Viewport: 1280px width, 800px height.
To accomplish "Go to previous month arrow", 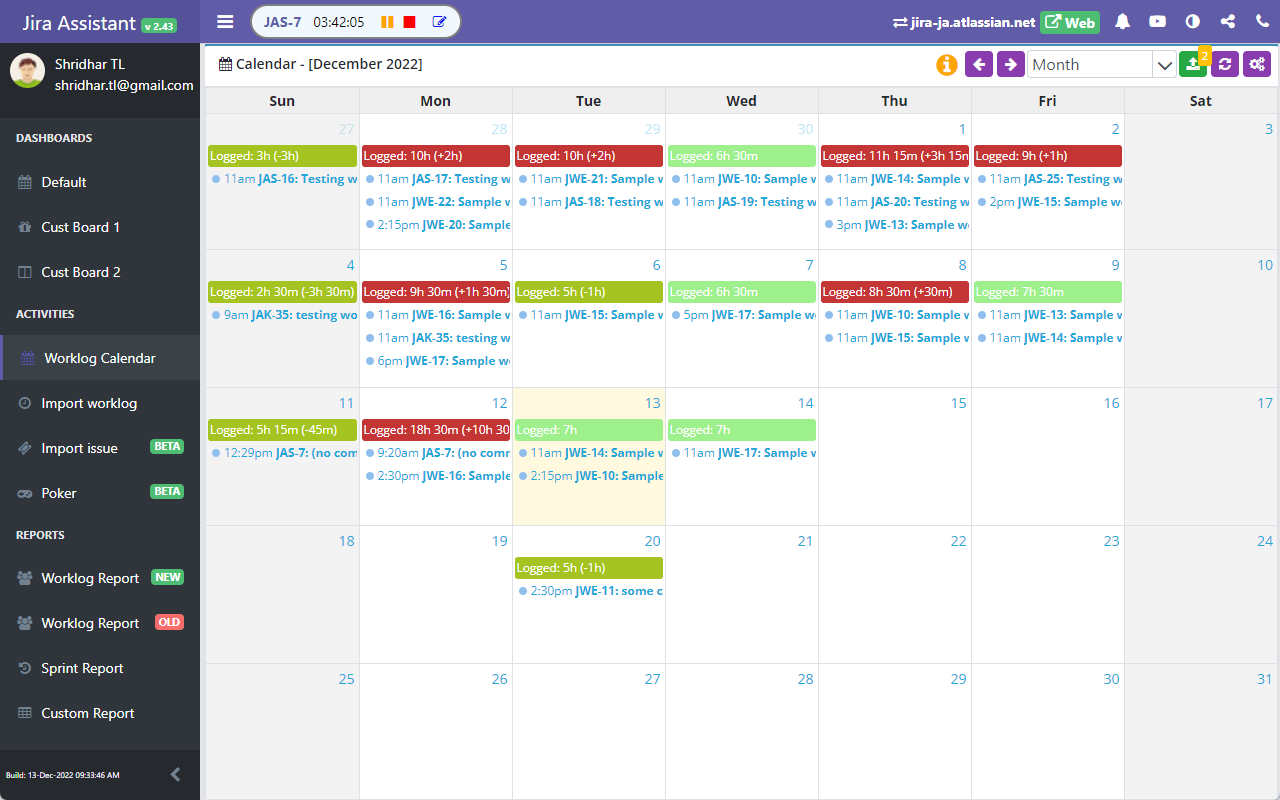I will click(x=979, y=64).
